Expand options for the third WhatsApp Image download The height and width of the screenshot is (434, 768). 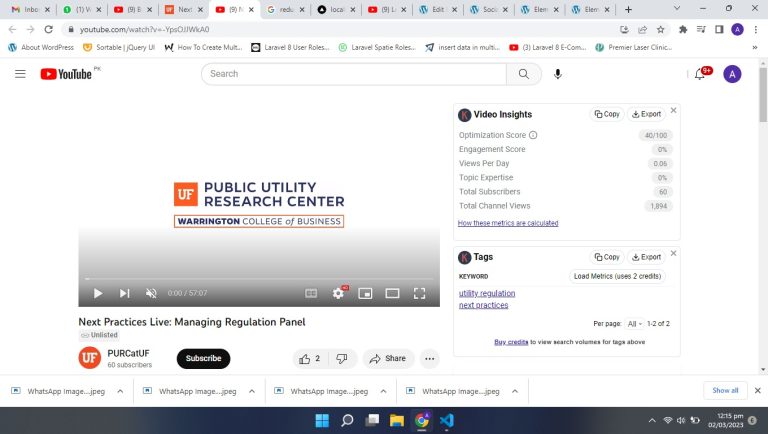(384, 391)
